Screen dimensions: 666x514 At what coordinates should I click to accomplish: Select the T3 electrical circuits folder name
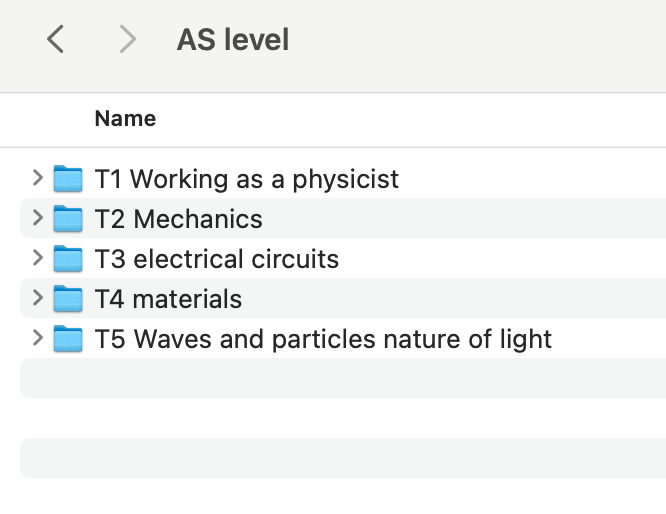click(x=216, y=259)
